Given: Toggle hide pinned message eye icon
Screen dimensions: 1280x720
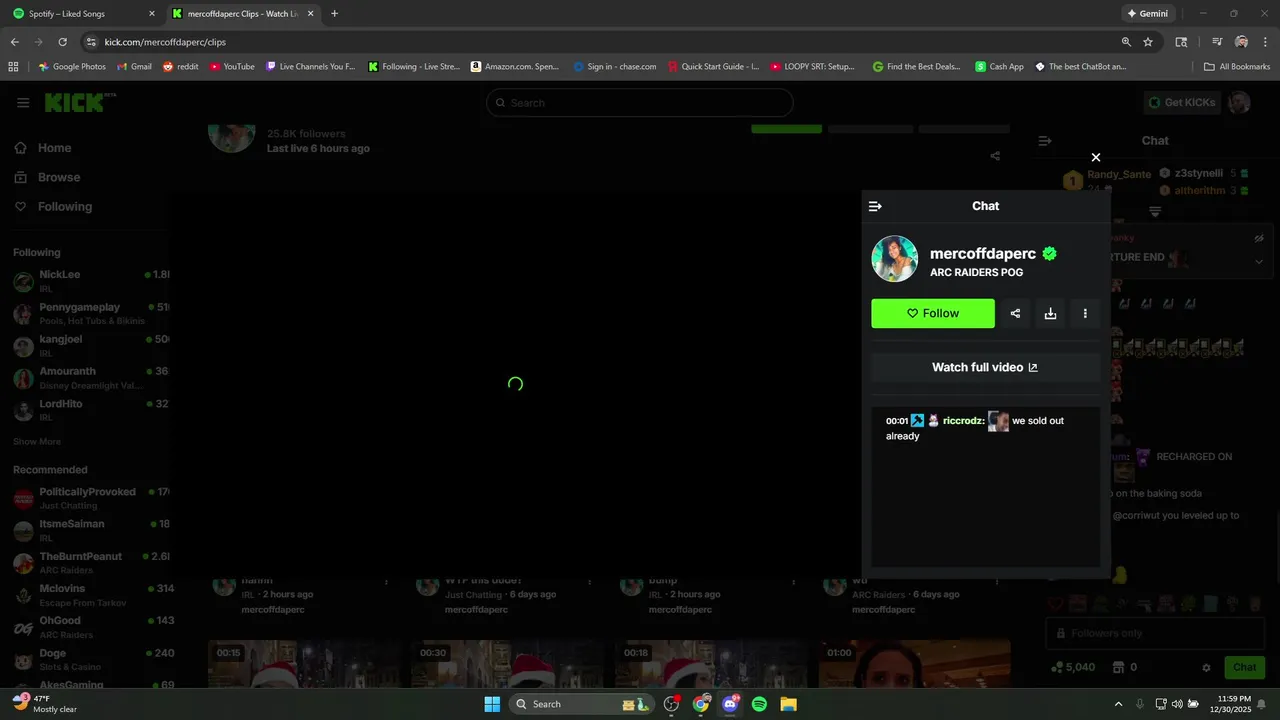Looking at the screenshot, I should click(x=1259, y=239).
